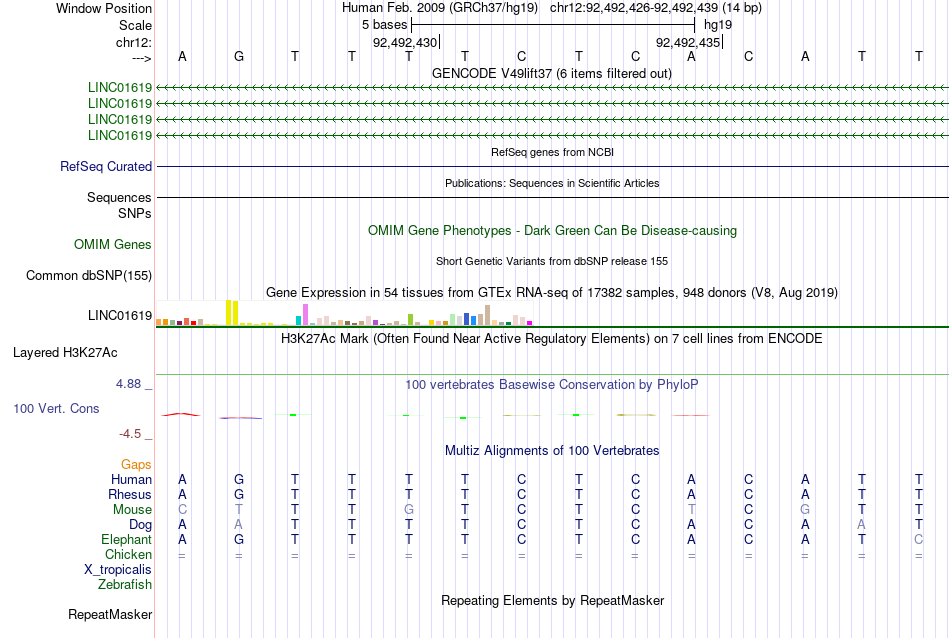Select the Scale label in the ruler
950x638 pixels.
pos(135,25)
